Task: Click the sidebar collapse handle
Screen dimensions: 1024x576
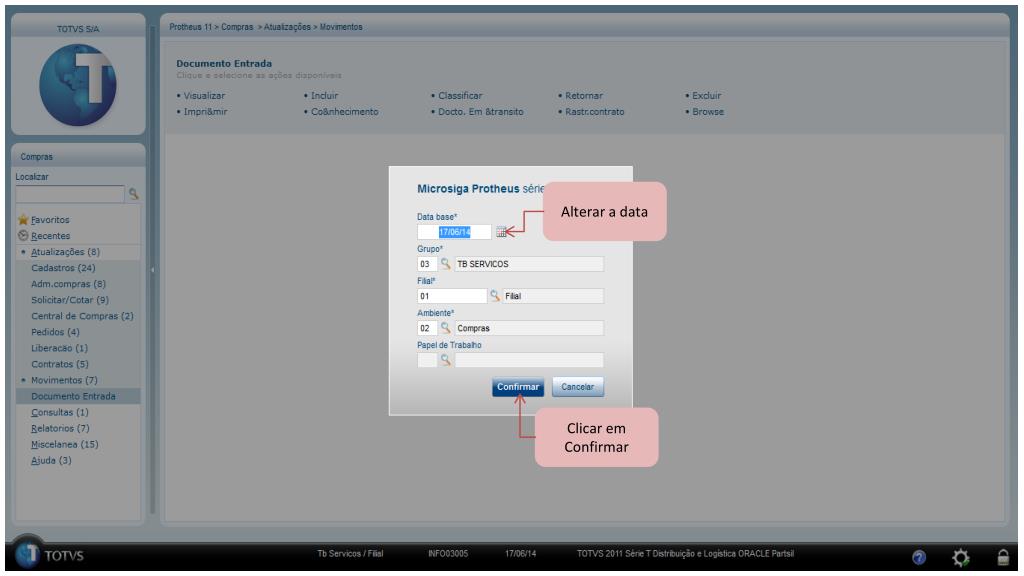Action: (152, 269)
